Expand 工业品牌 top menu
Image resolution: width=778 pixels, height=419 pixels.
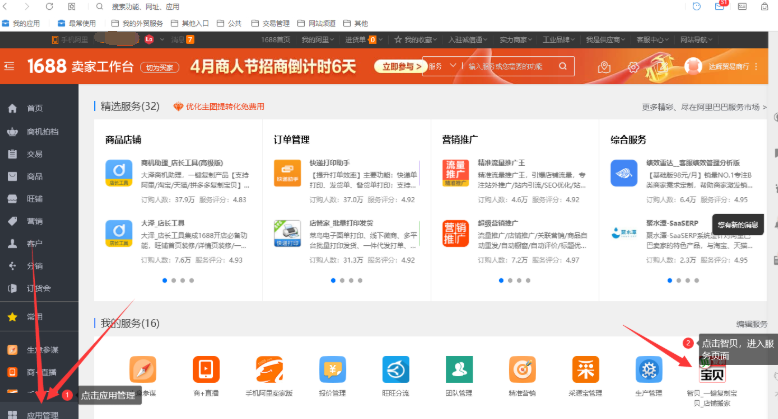(x=559, y=40)
